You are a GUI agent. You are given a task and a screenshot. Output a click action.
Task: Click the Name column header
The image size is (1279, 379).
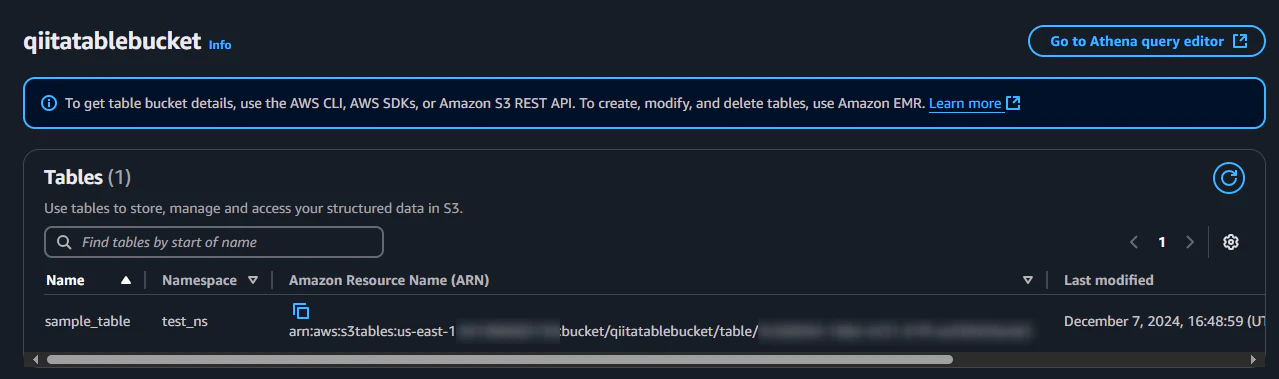click(65, 280)
